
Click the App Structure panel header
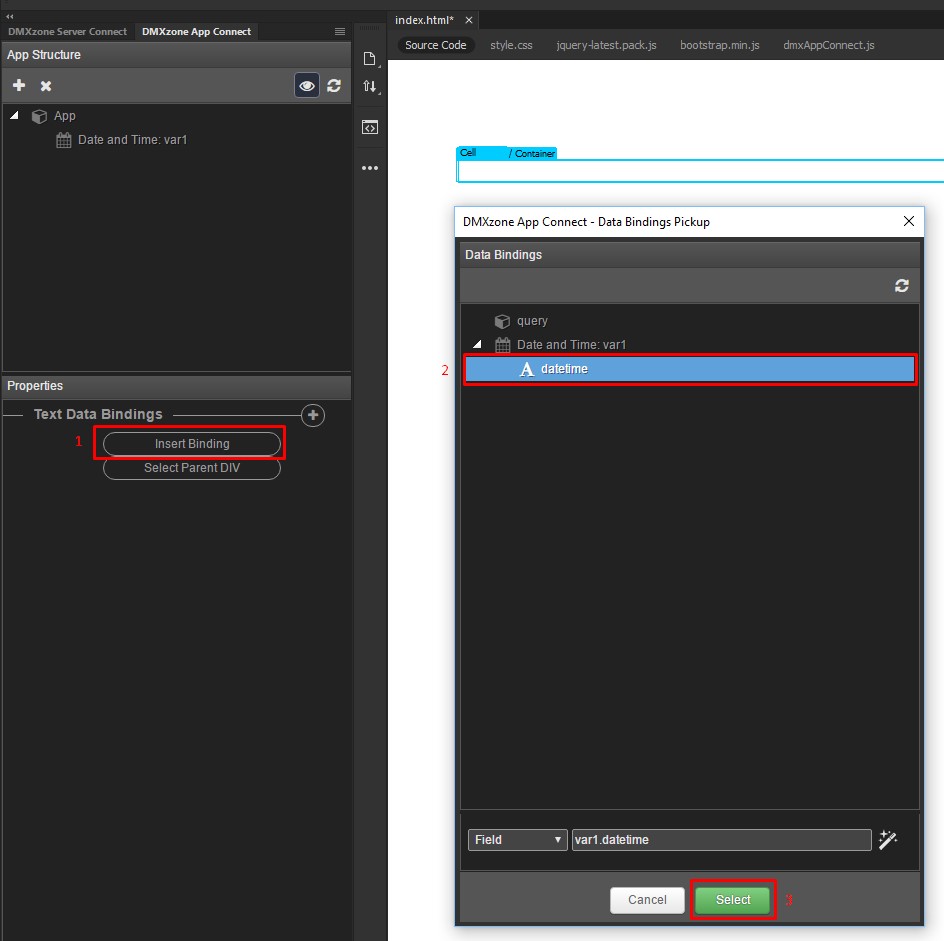176,55
